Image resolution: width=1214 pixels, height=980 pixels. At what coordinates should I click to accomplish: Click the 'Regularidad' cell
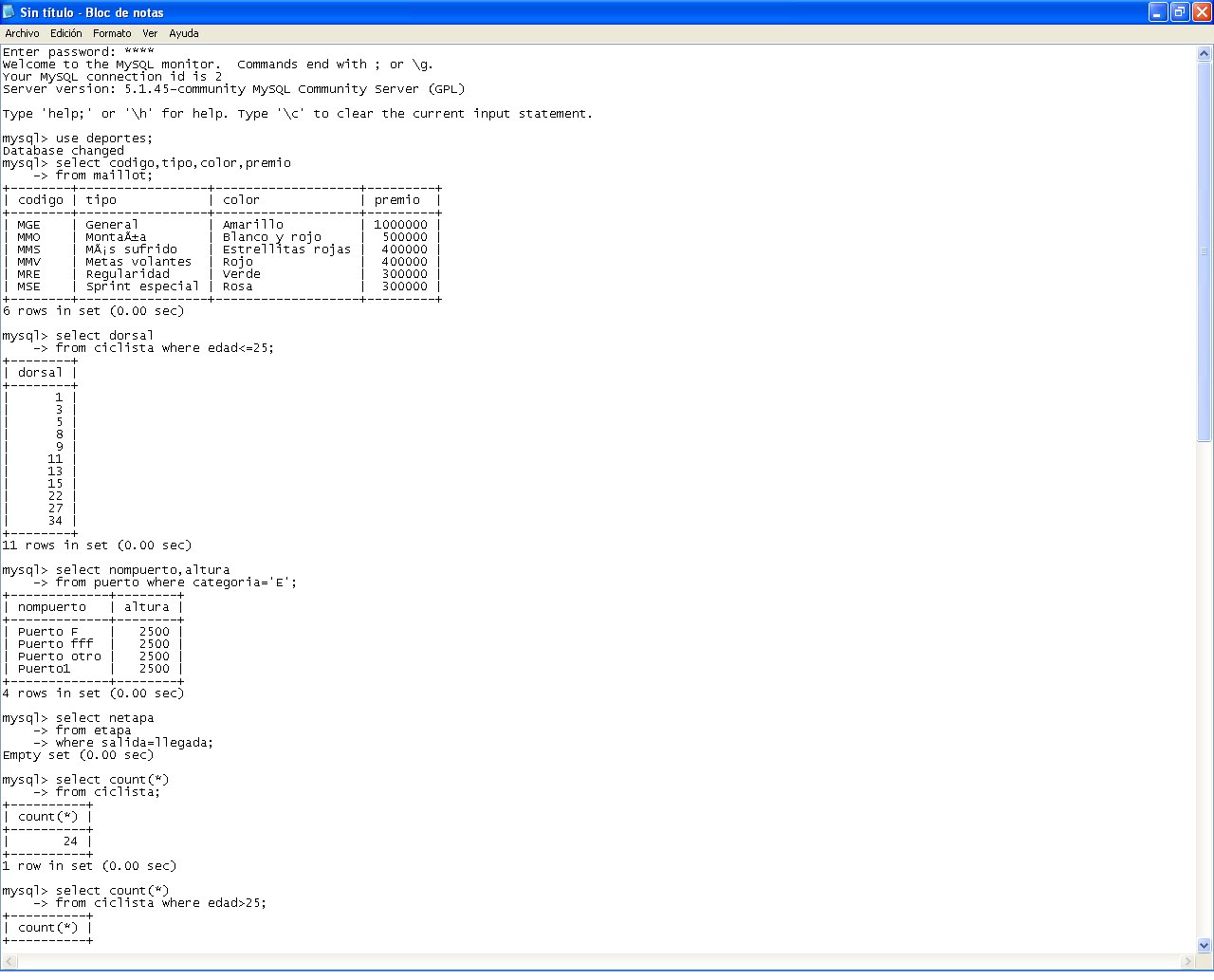coord(128,274)
